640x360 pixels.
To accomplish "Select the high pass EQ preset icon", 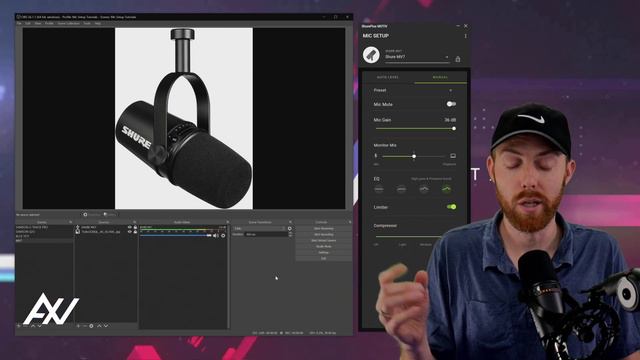I will click(401, 189).
